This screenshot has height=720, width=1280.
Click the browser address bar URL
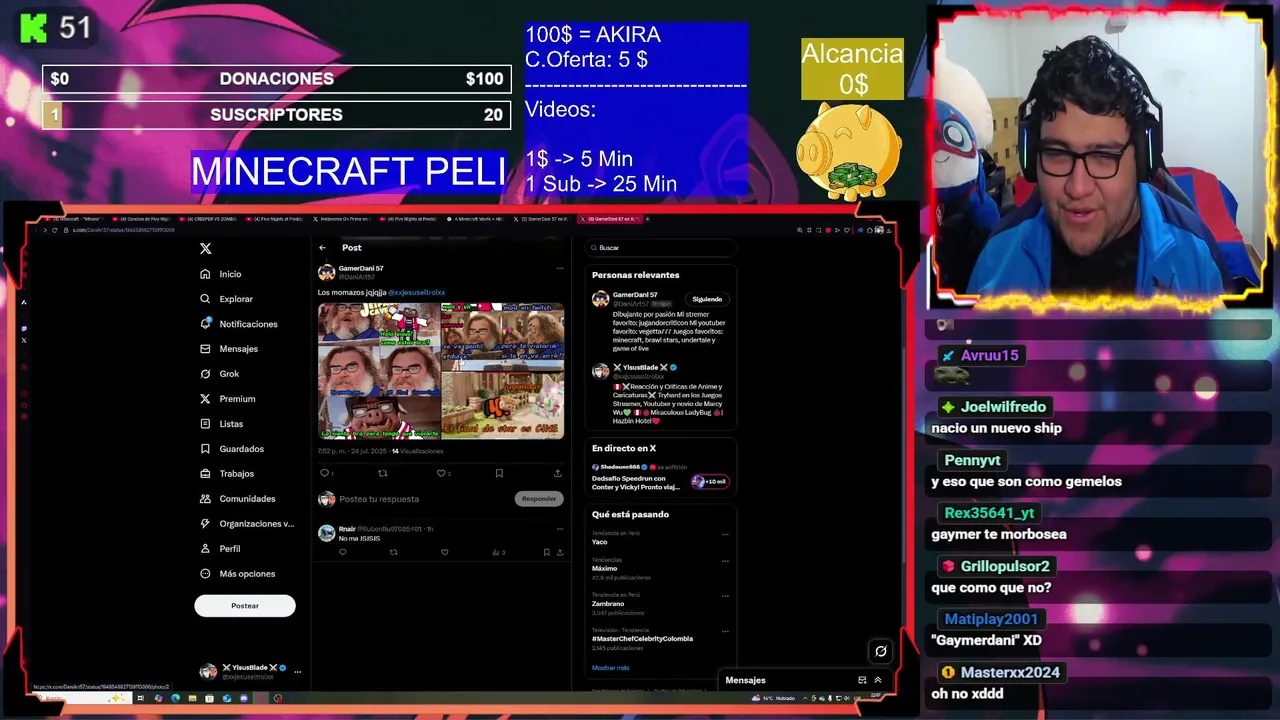[124, 230]
